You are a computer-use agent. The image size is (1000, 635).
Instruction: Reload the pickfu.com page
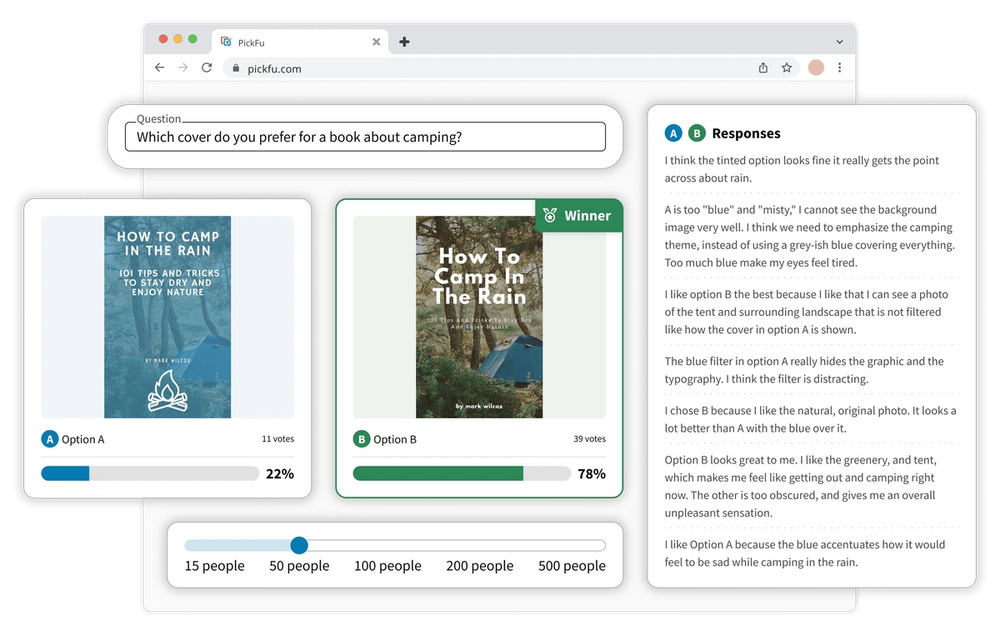click(207, 68)
